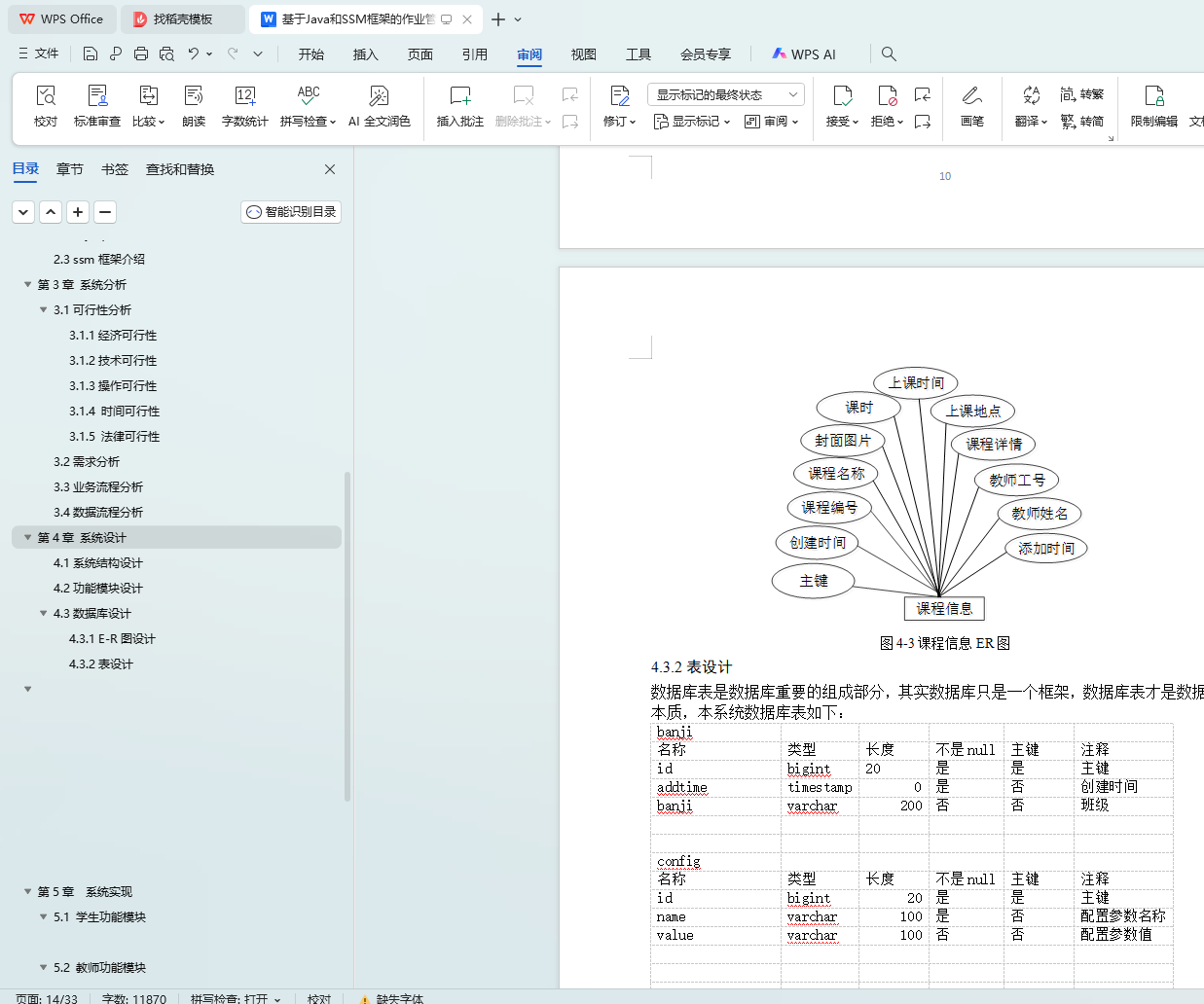Click the search magnifier icon
The width and height of the screenshot is (1204, 1004).
pyautogui.click(x=889, y=54)
